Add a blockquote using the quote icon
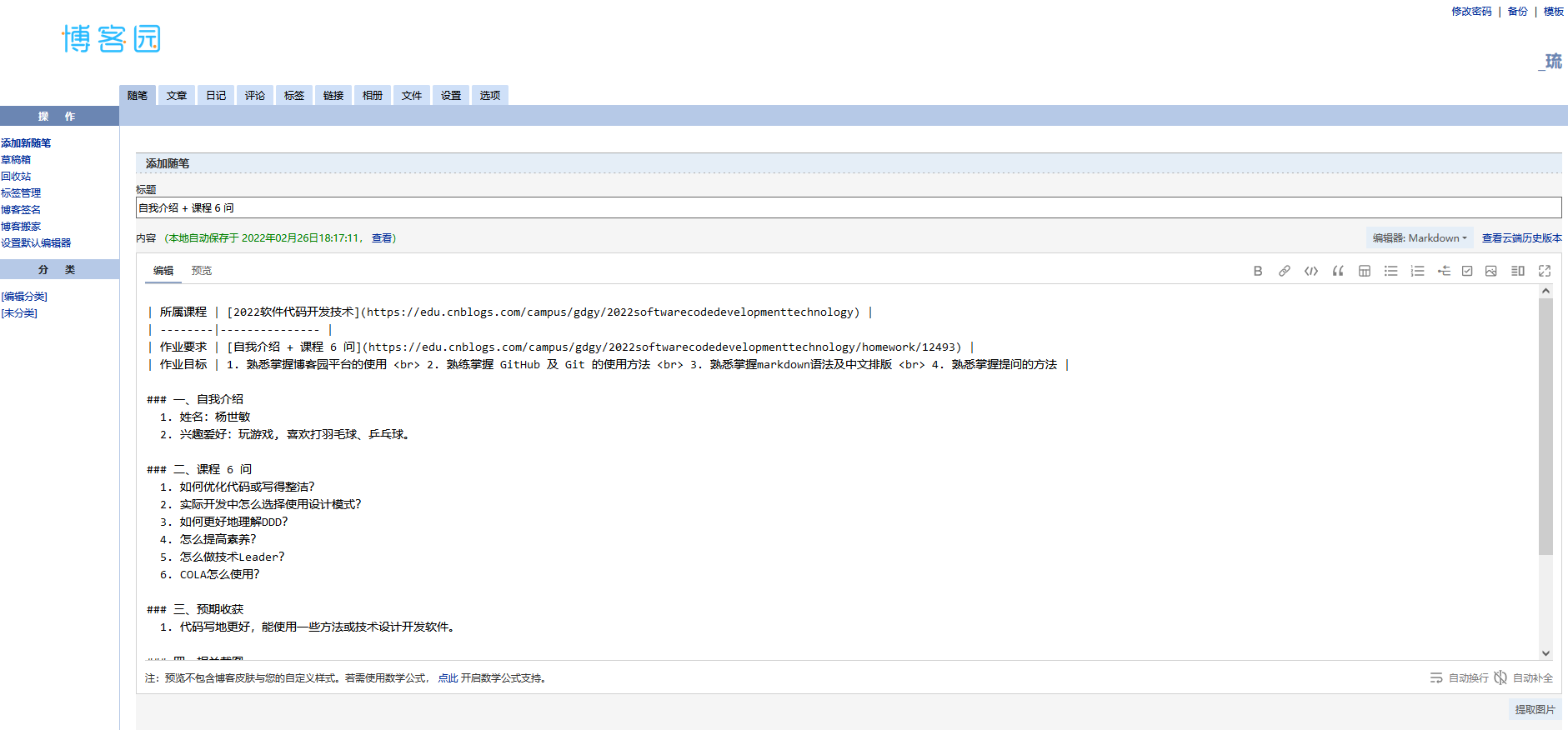The height and width of the screenshot is (730, 1568). 1338,271
